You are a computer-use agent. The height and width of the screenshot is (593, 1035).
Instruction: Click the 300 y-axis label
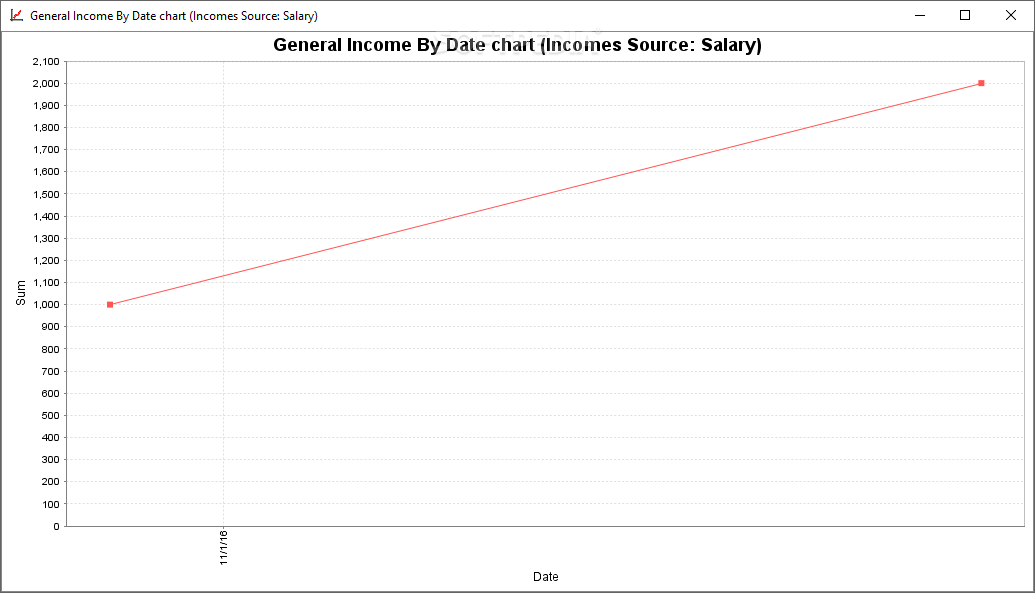click(50, 460)
